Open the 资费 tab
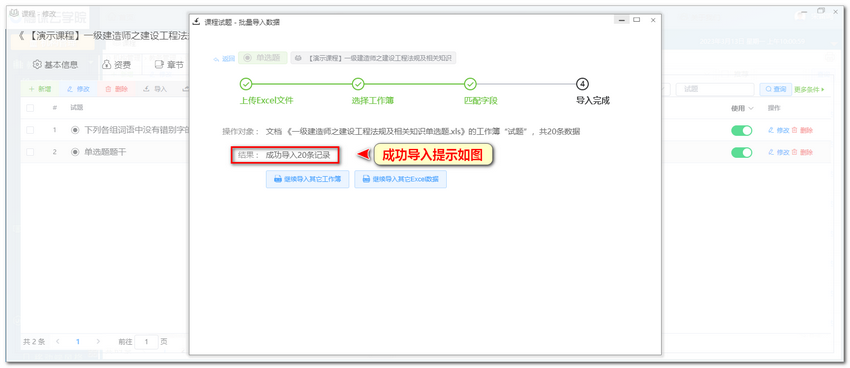 click(117, 64)
